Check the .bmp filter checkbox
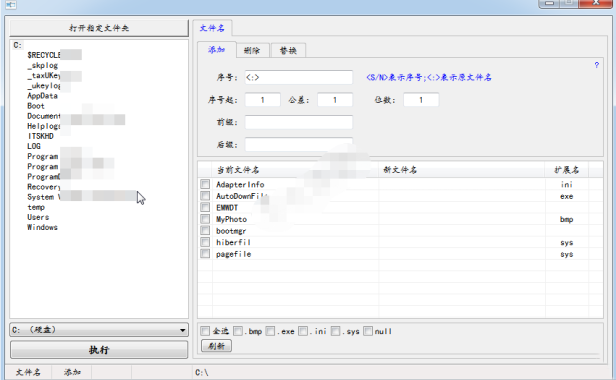The height and width of the screenshot is (380, 616). click(238, 331)
